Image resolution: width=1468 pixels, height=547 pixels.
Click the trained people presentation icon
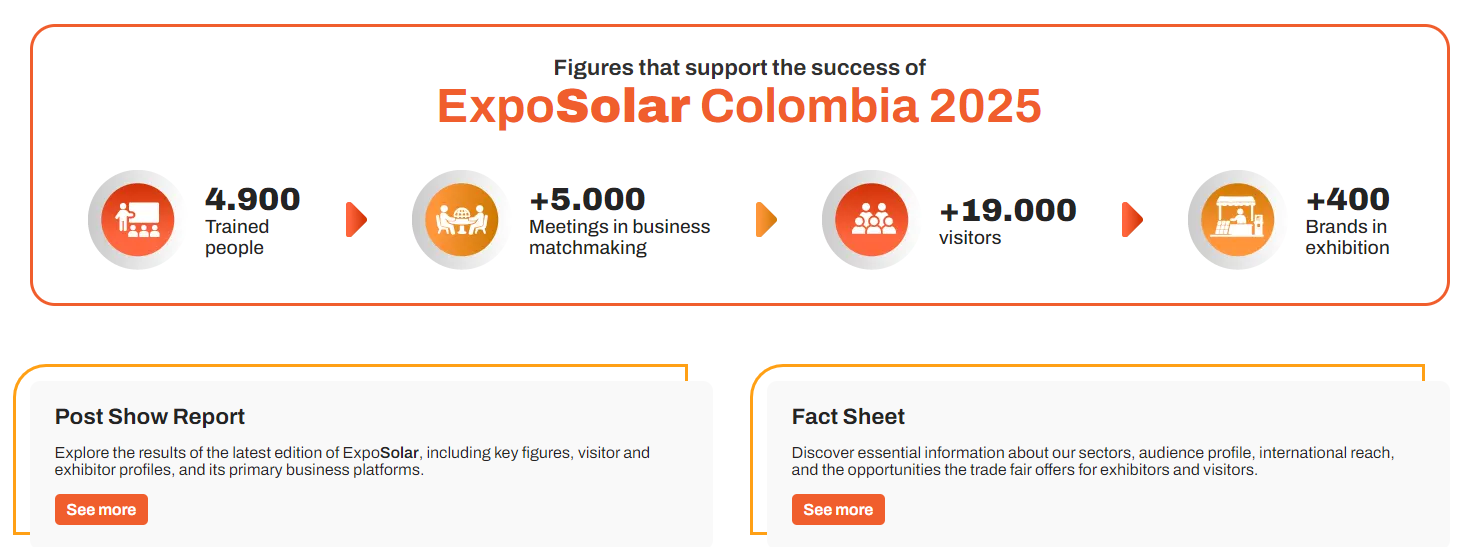pyautogui.click(x=137, y=219)
